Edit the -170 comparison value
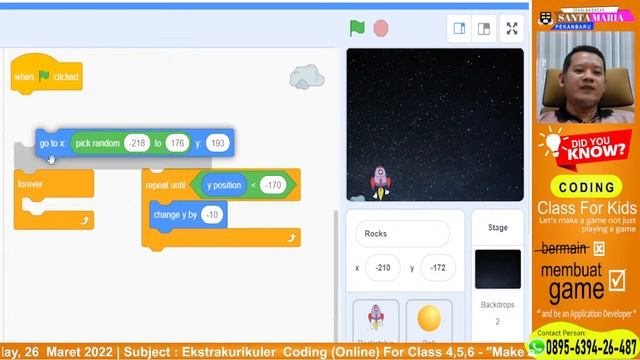This screenshot has width=640, height=360. (273, 185)
